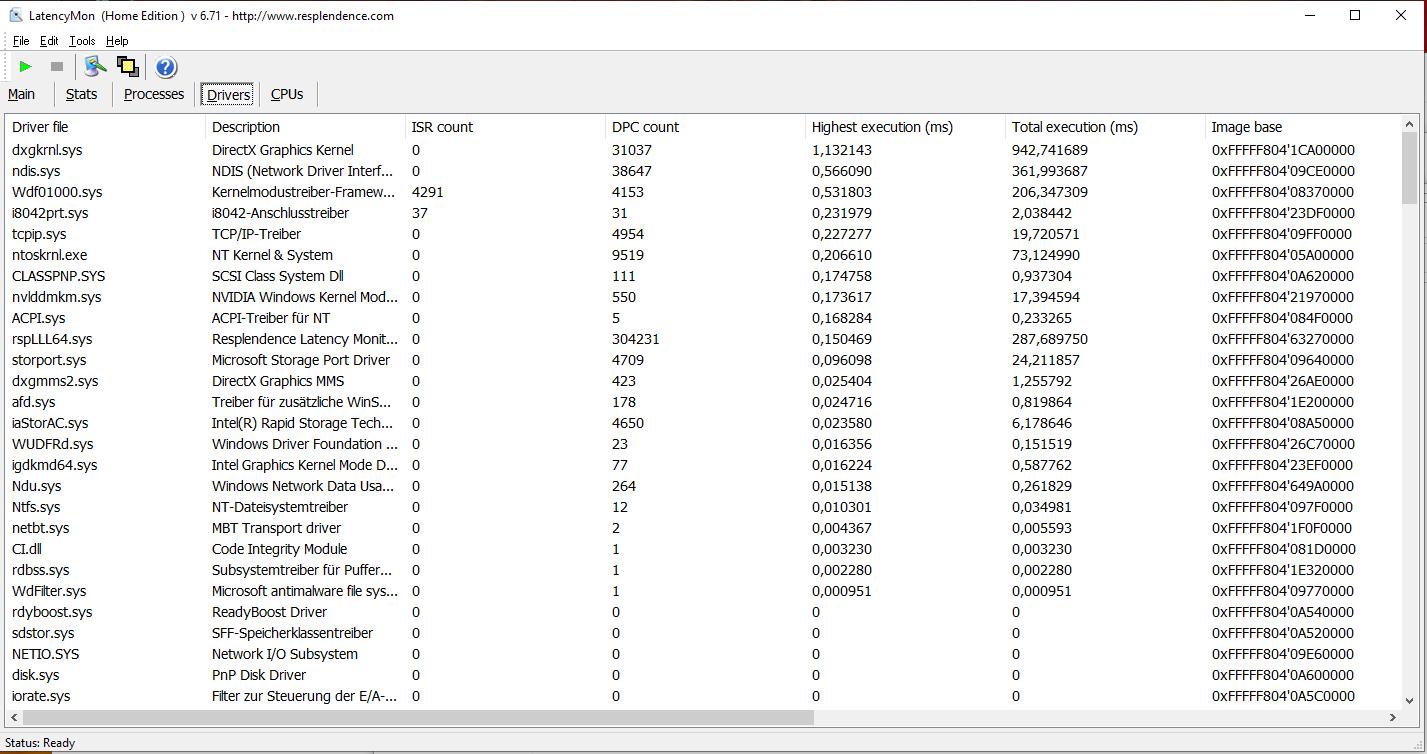Select the rspLLL64.sys driver row
The width and height of the screenshot is (1427, 754).
pos(704,339)
